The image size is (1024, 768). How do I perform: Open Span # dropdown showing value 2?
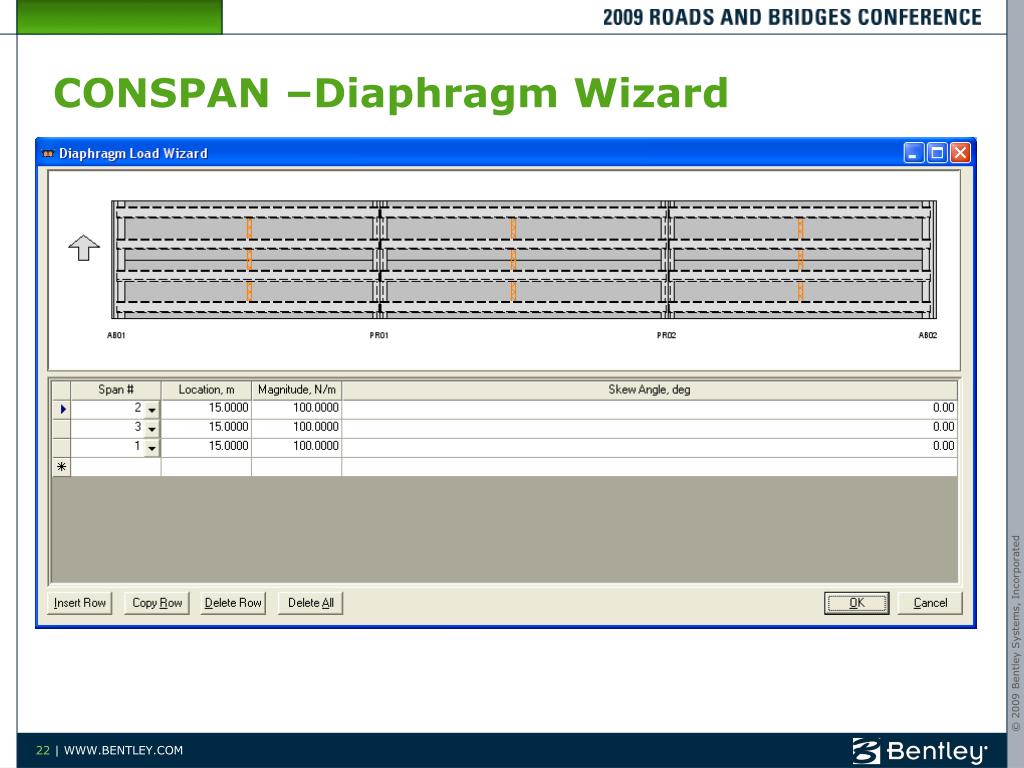[151, 410]
